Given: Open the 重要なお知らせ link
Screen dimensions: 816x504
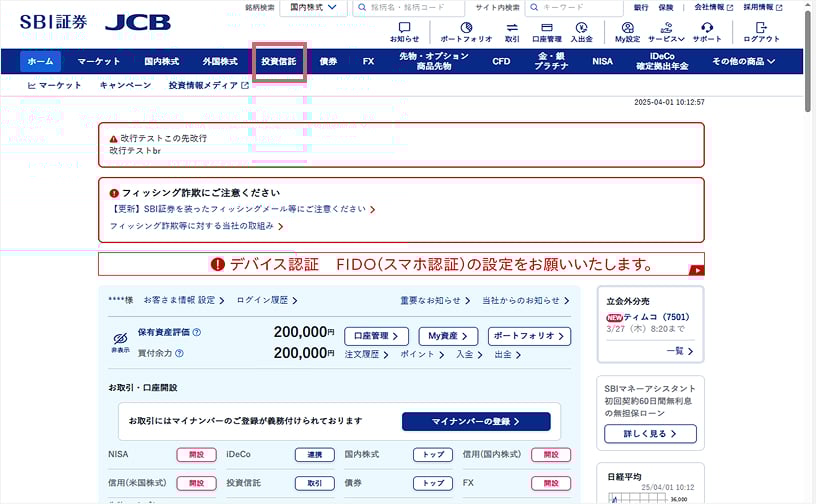Looking at the screenshot, I should click(435, 300).
